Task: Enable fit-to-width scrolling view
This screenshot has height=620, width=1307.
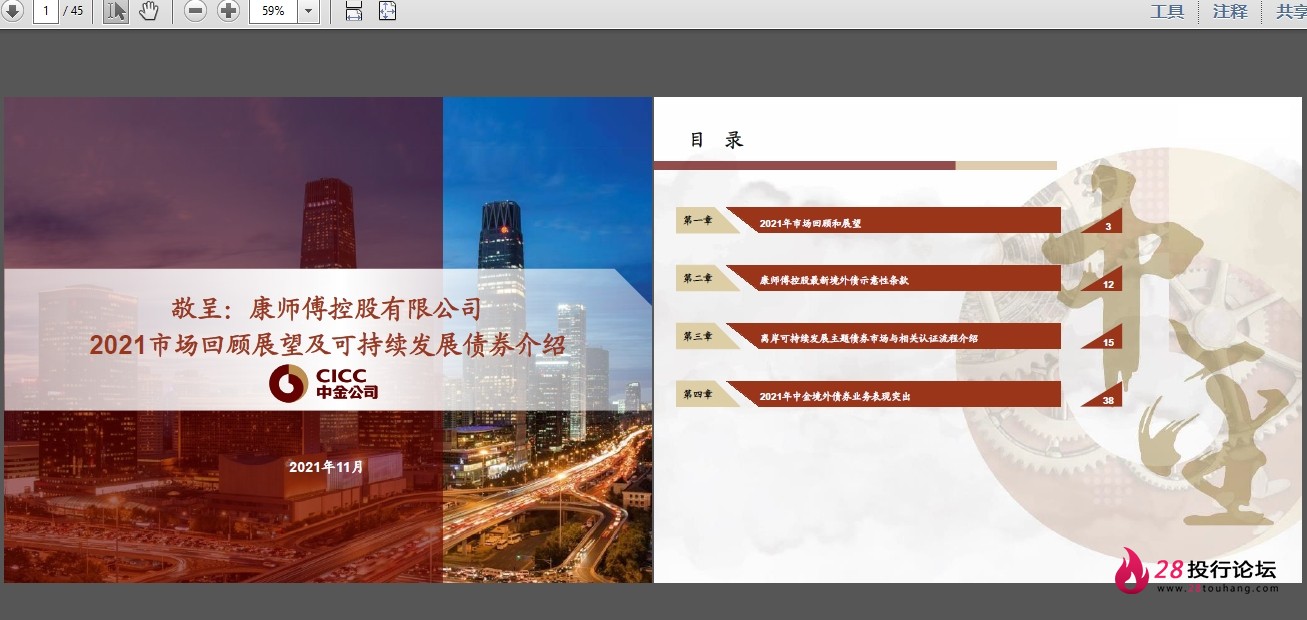Action: (x=353, y=11)
